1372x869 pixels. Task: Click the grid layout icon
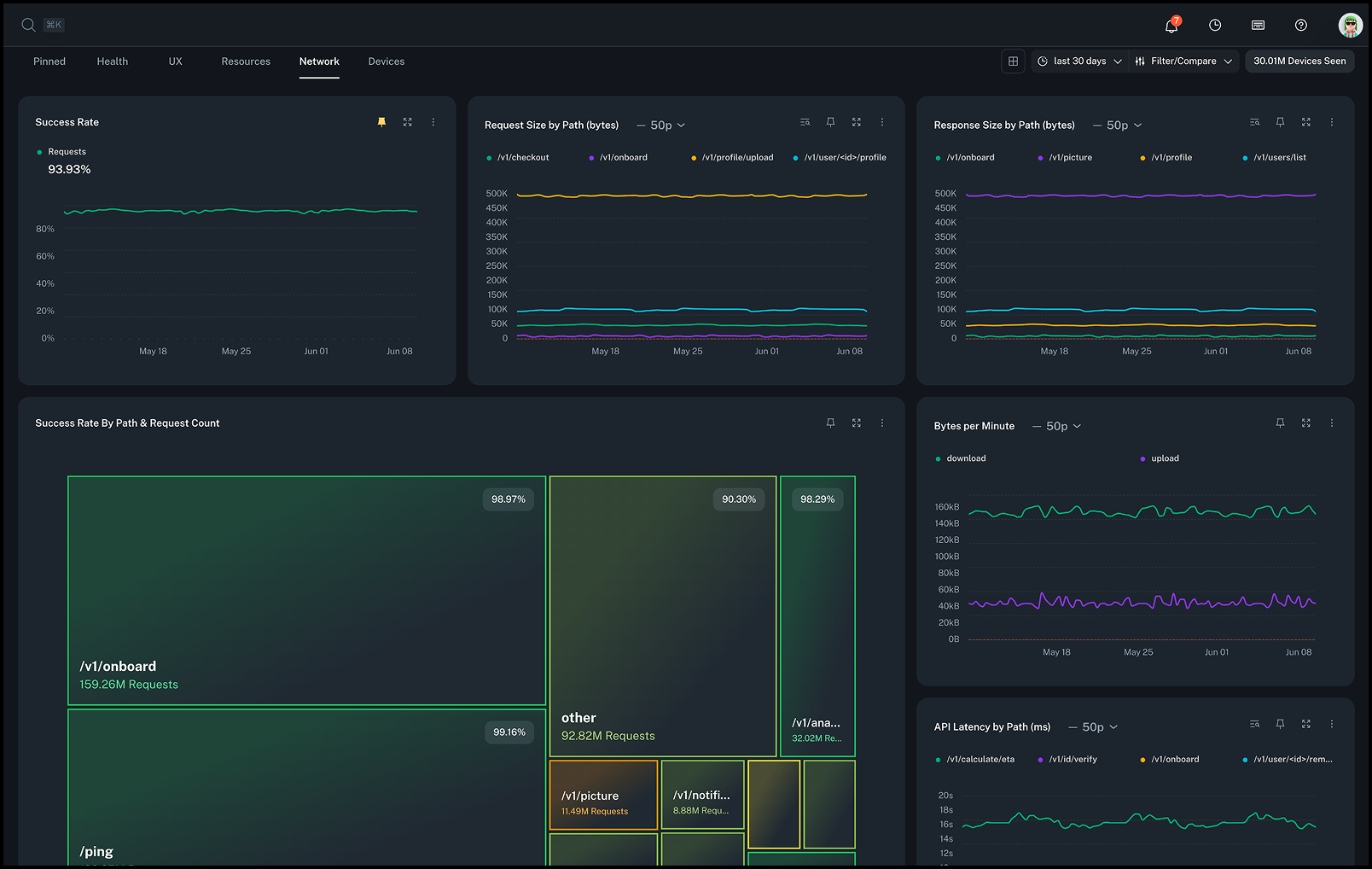click(1013, 61)
